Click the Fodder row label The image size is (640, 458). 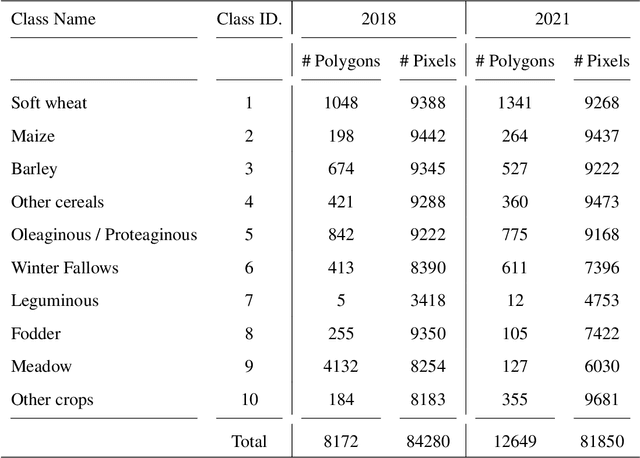point(34,334)
